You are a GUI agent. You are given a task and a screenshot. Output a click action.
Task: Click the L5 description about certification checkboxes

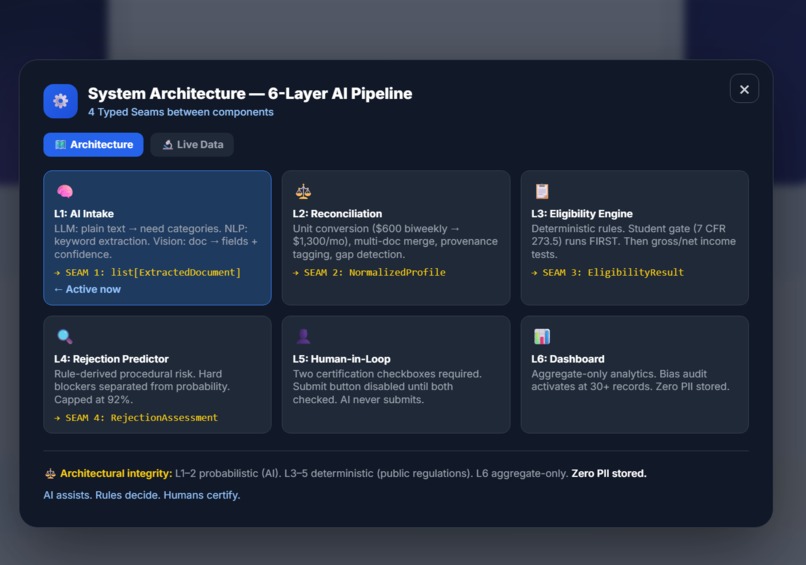pyautogui.click(x=387, y=387)
